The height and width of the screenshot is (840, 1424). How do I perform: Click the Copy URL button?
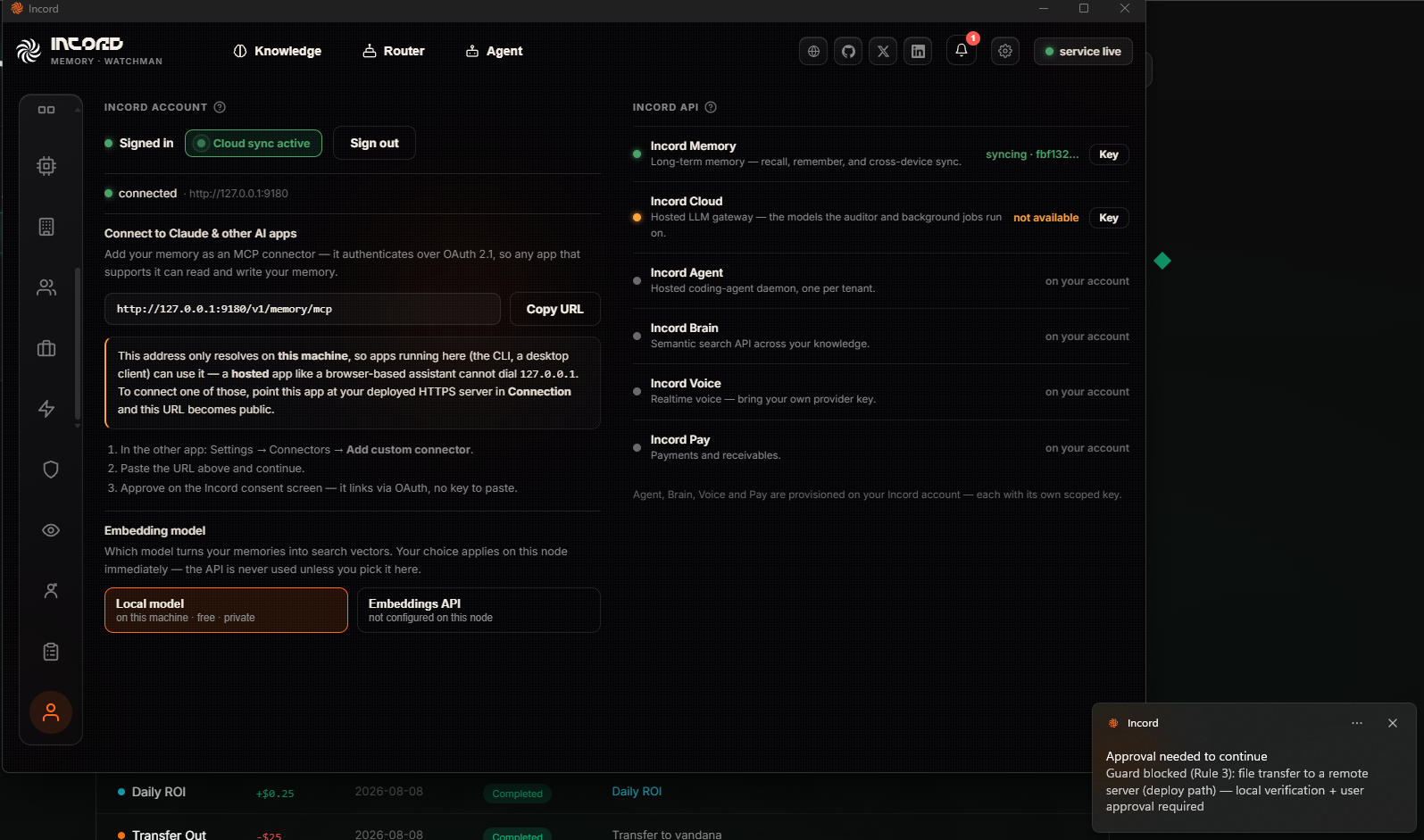coord(554,309)
